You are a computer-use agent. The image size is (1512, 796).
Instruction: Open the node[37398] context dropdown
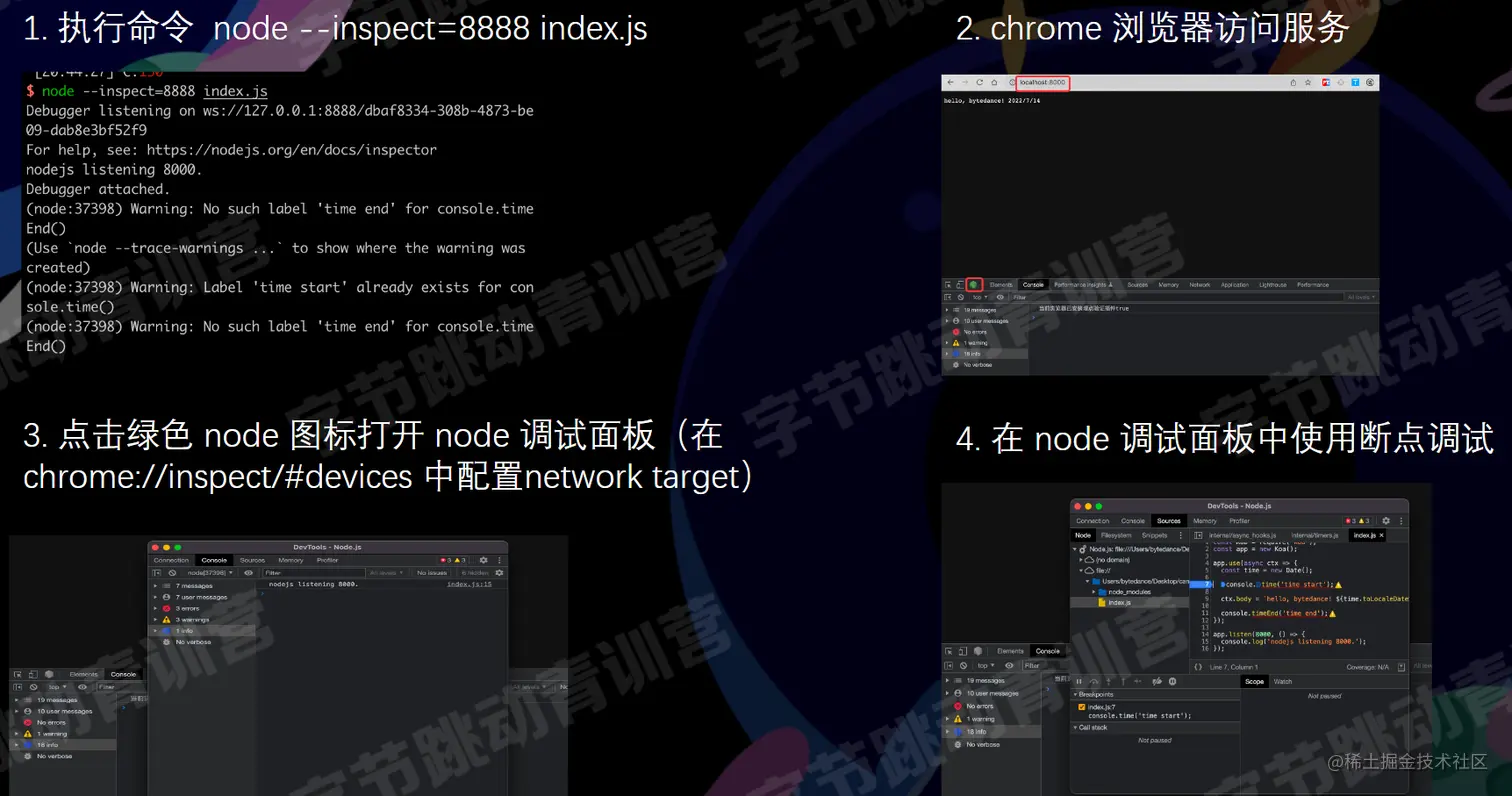coord(210,573)
